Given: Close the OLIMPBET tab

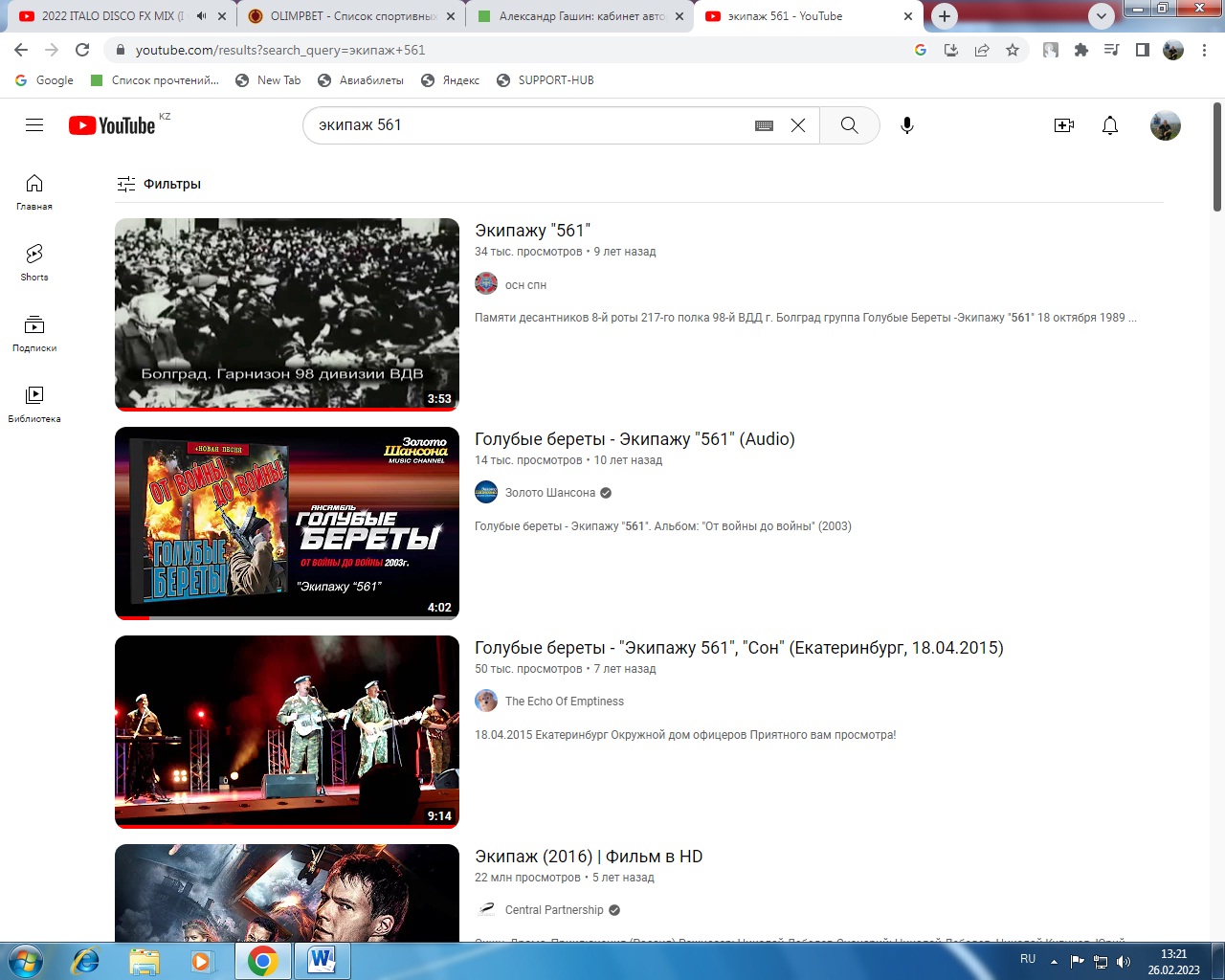Looking at the screenshot, I should pos(451,16).
